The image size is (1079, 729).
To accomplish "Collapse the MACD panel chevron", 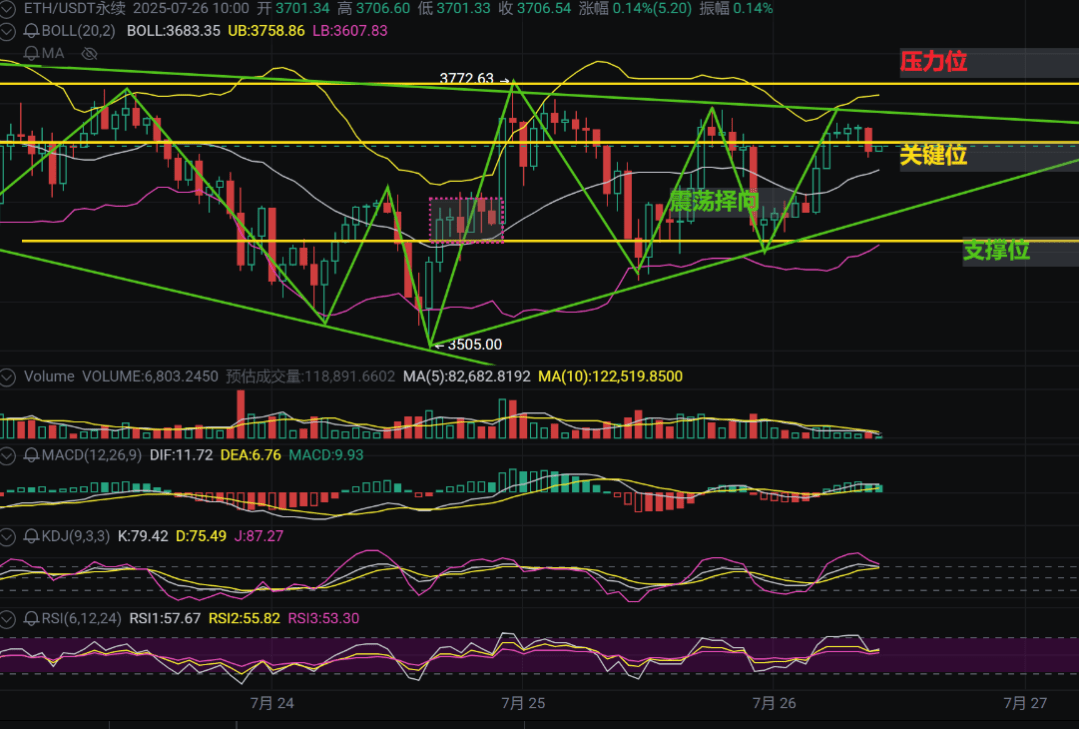I will (7, 455).
